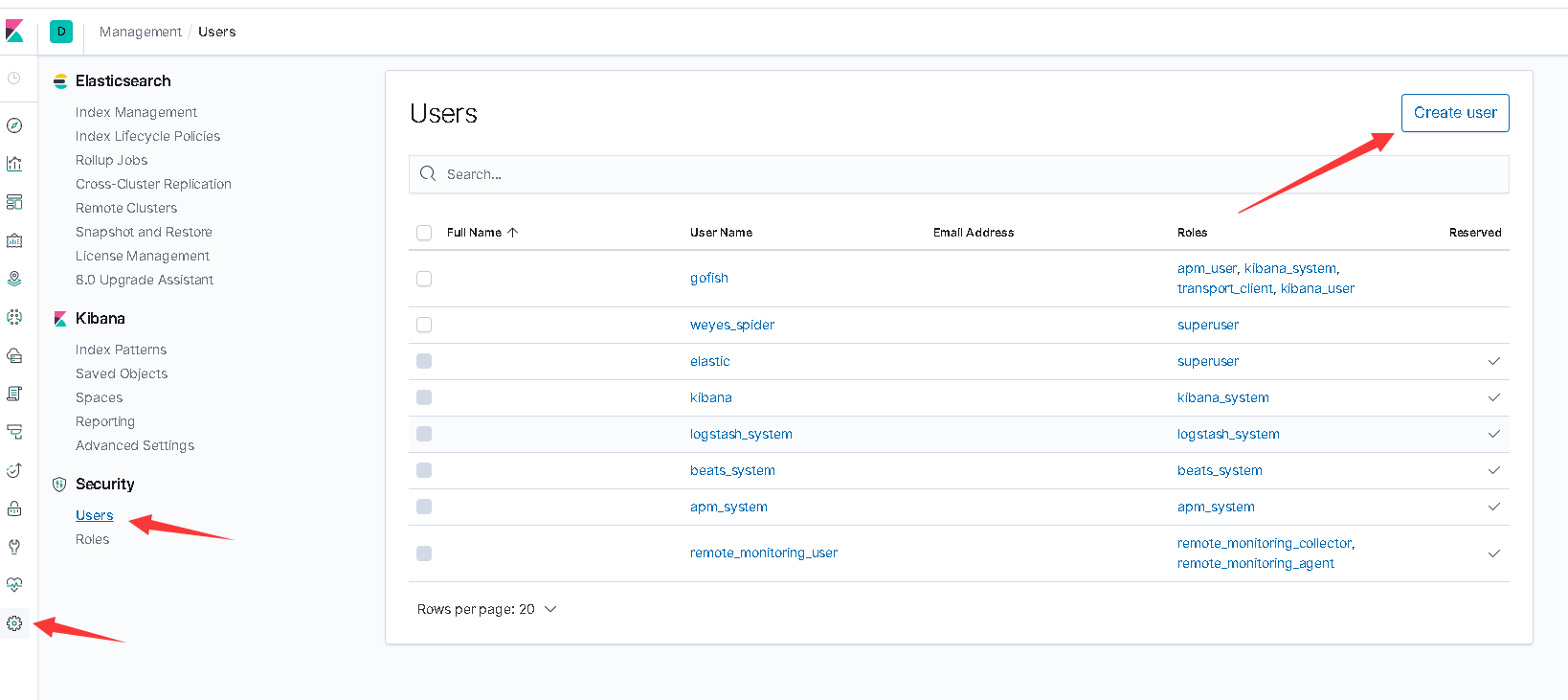Click the transport_client role link
The width and height of the screenshot is (1568, 700).
tap(1225, 288)
